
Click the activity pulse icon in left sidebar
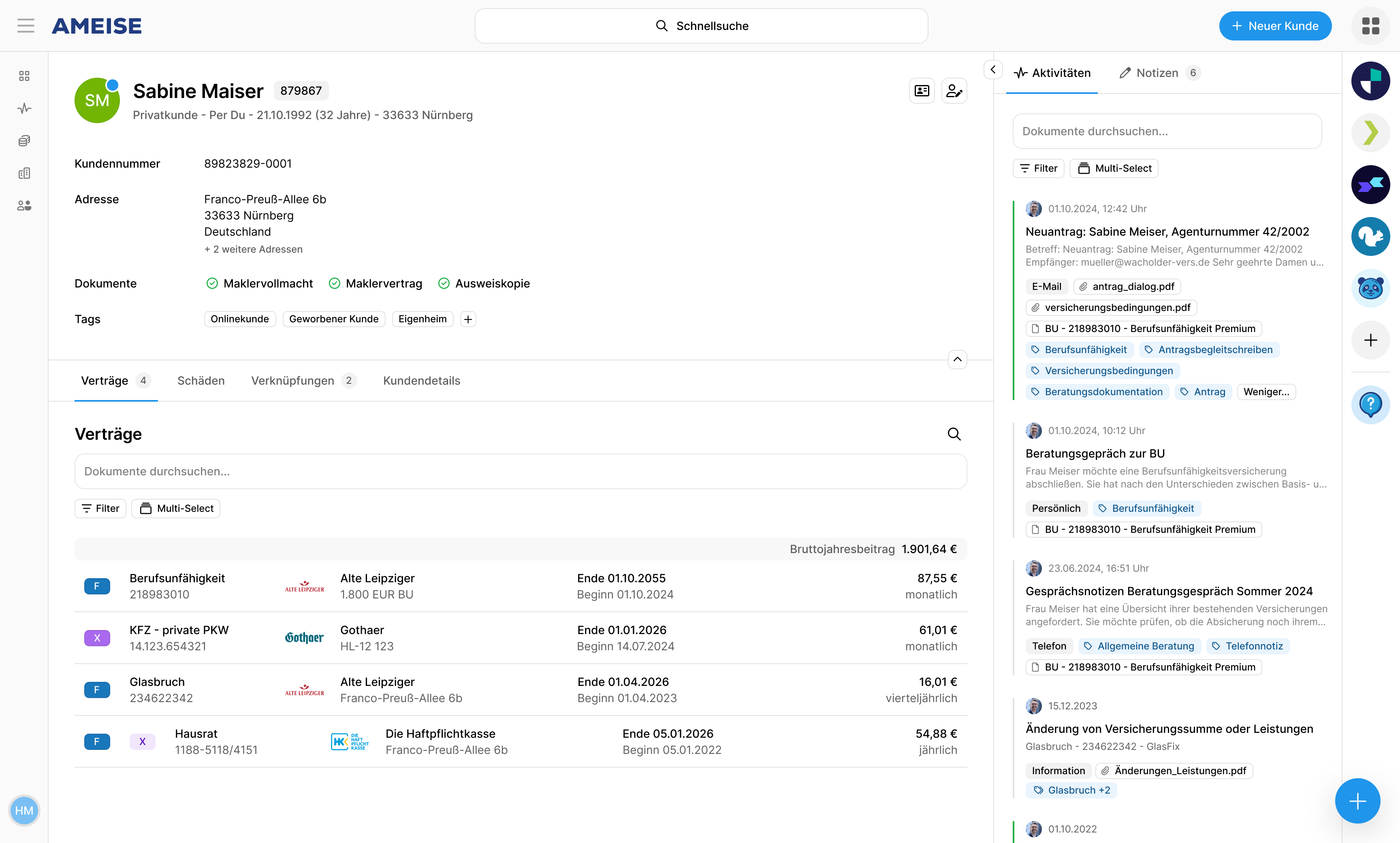[24, 108]
